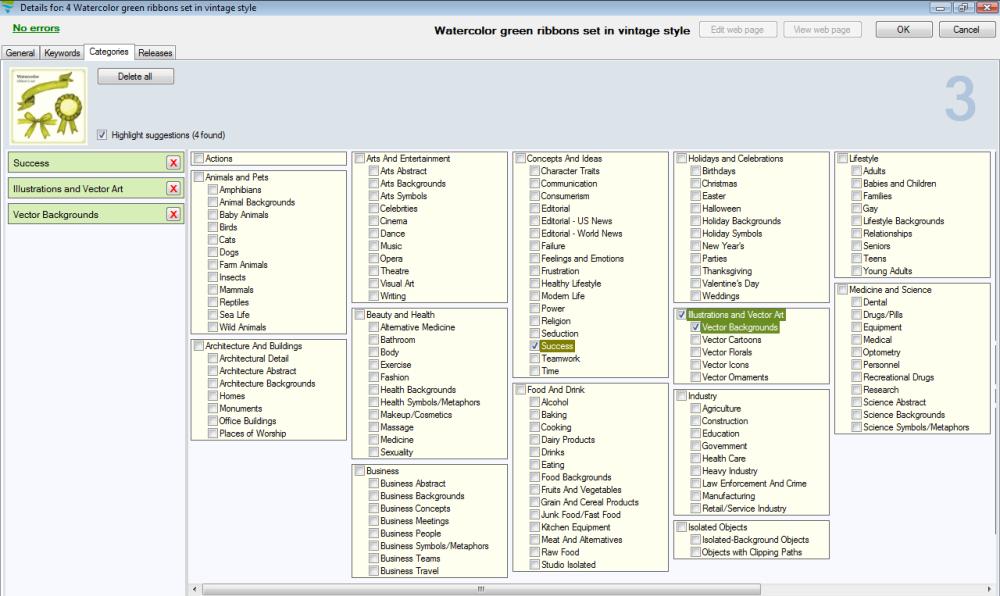
Task: Uncheck Illustrations and Vector Art checkbox
Action: coord(681,314)
